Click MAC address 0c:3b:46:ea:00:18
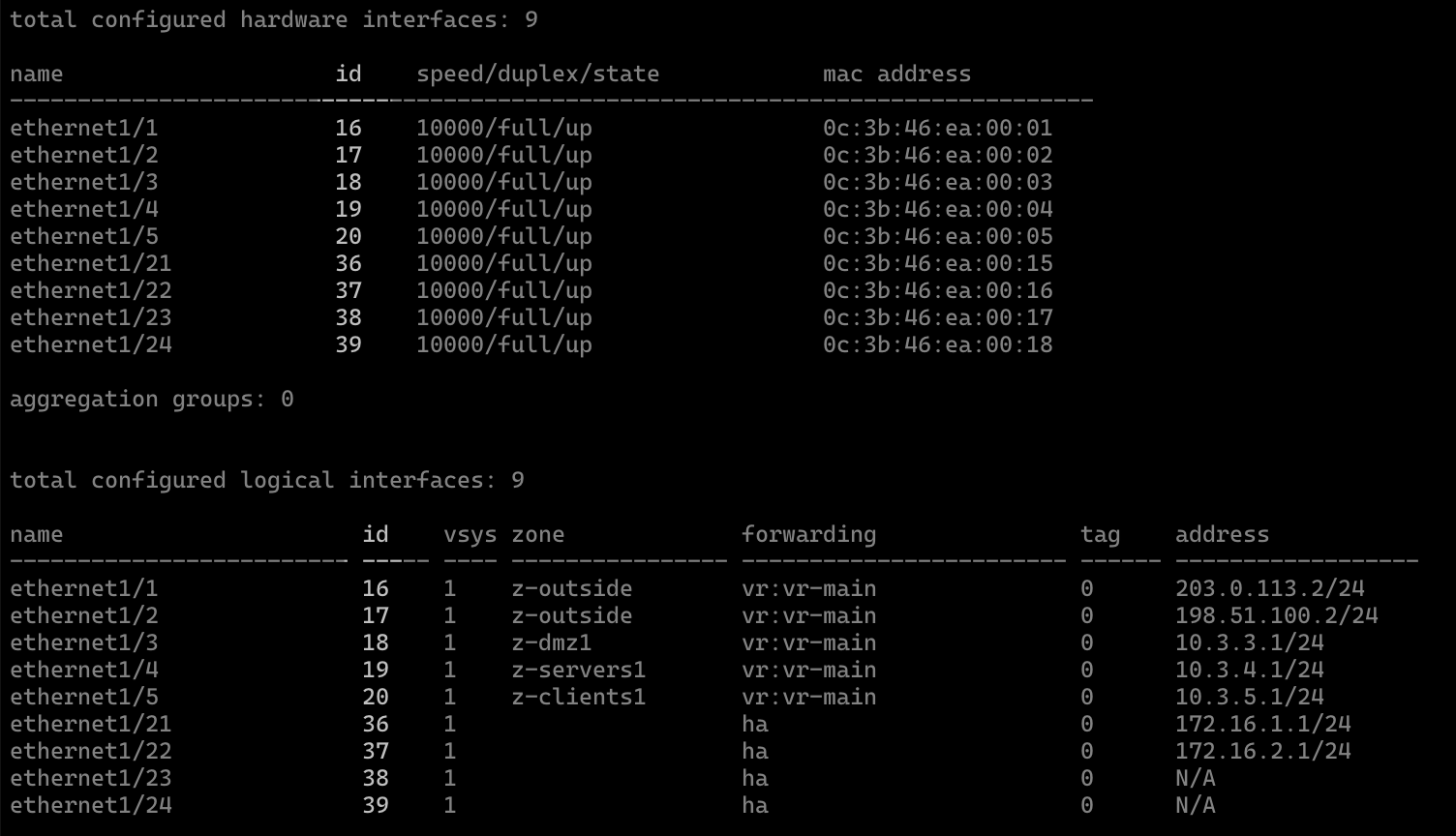1456x836 pixels. (937, 344)
